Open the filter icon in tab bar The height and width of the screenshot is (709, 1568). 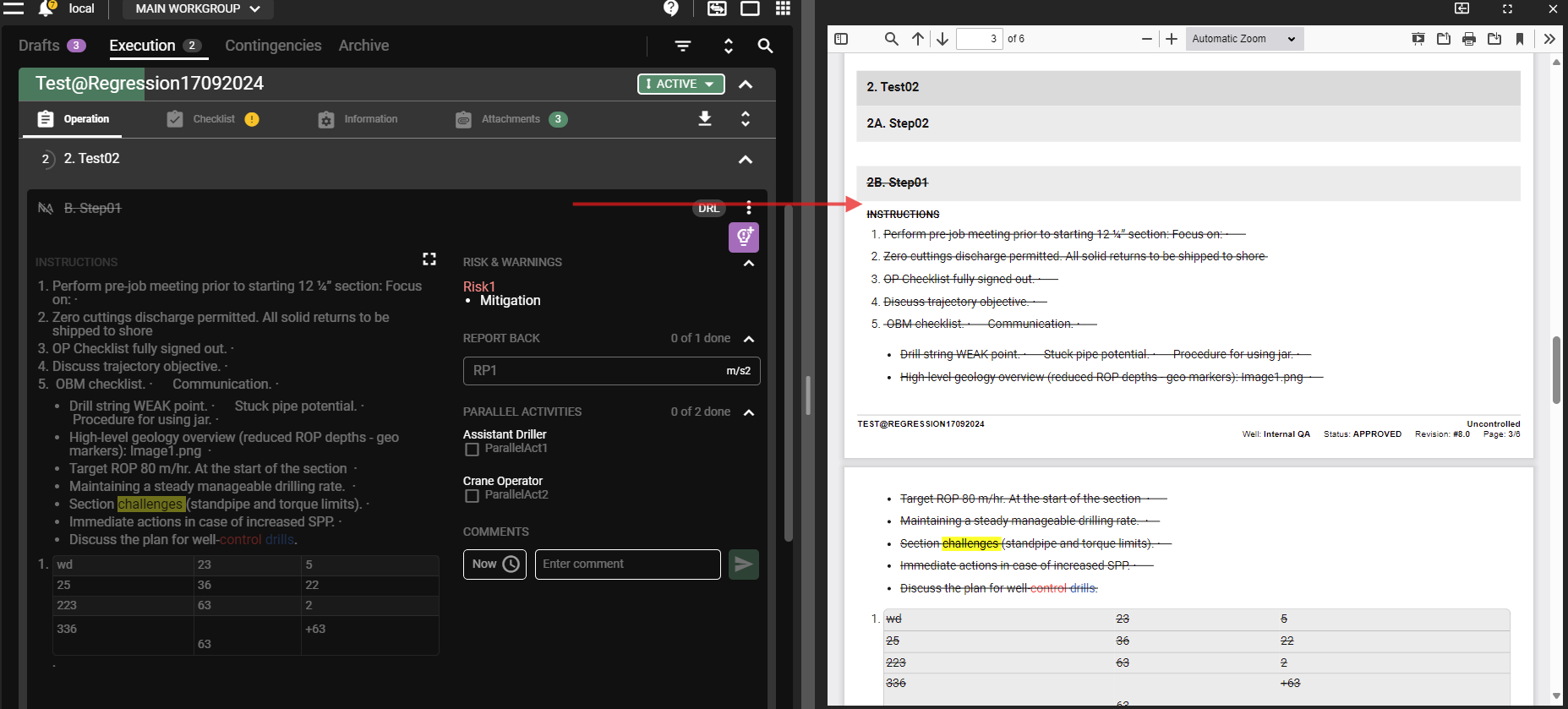[x=683, y=46]
